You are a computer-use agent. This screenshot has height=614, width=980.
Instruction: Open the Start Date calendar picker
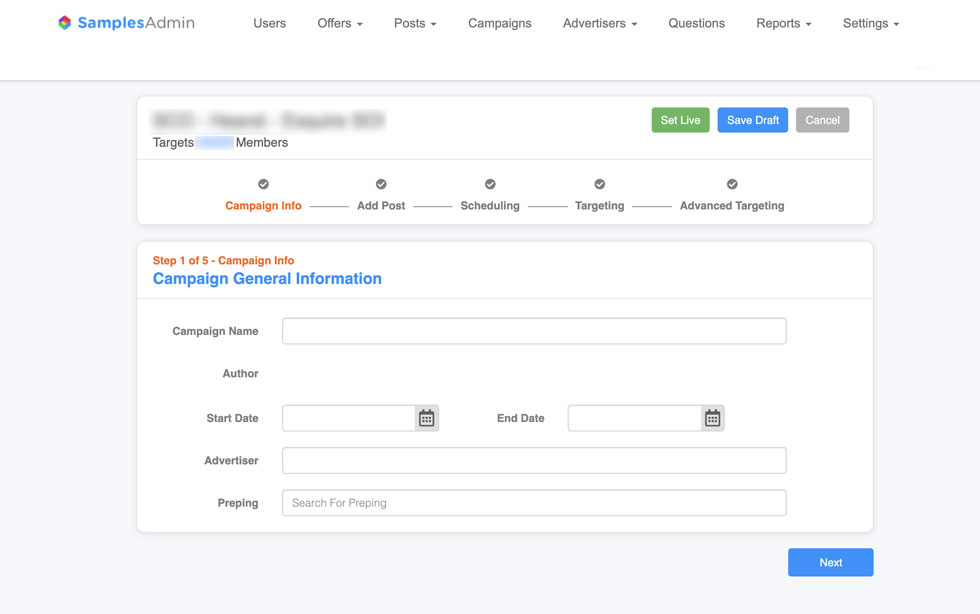(427, 418)
